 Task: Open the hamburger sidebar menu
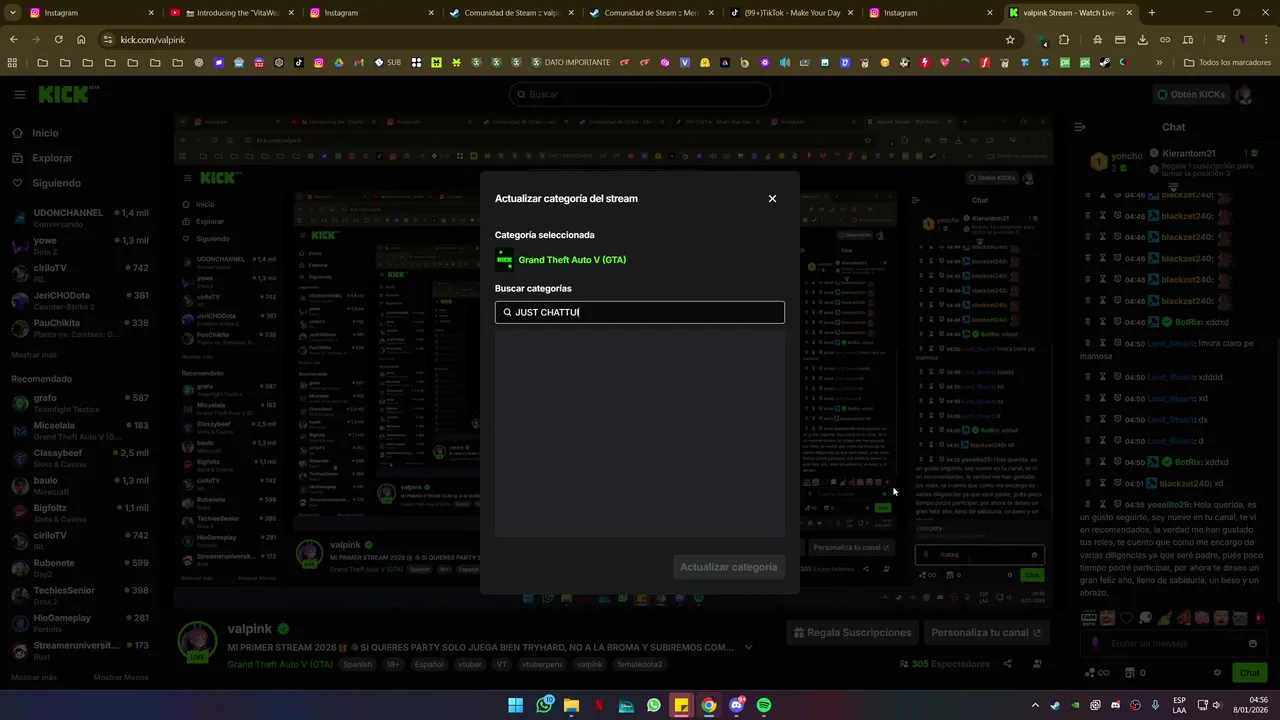pos(19,94)
